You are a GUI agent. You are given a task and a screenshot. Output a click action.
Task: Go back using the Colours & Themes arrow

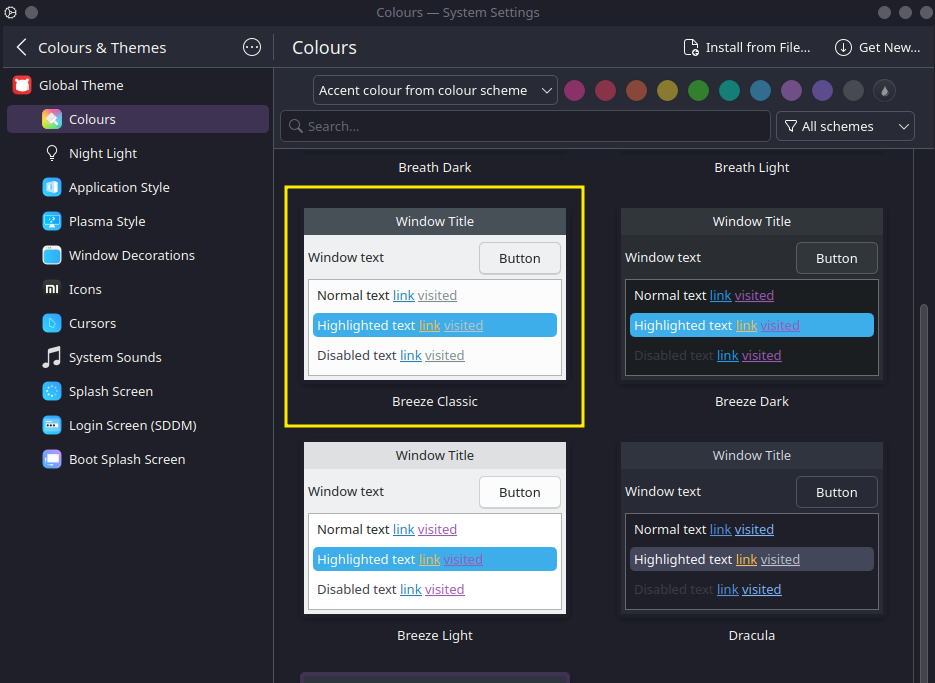21,47
